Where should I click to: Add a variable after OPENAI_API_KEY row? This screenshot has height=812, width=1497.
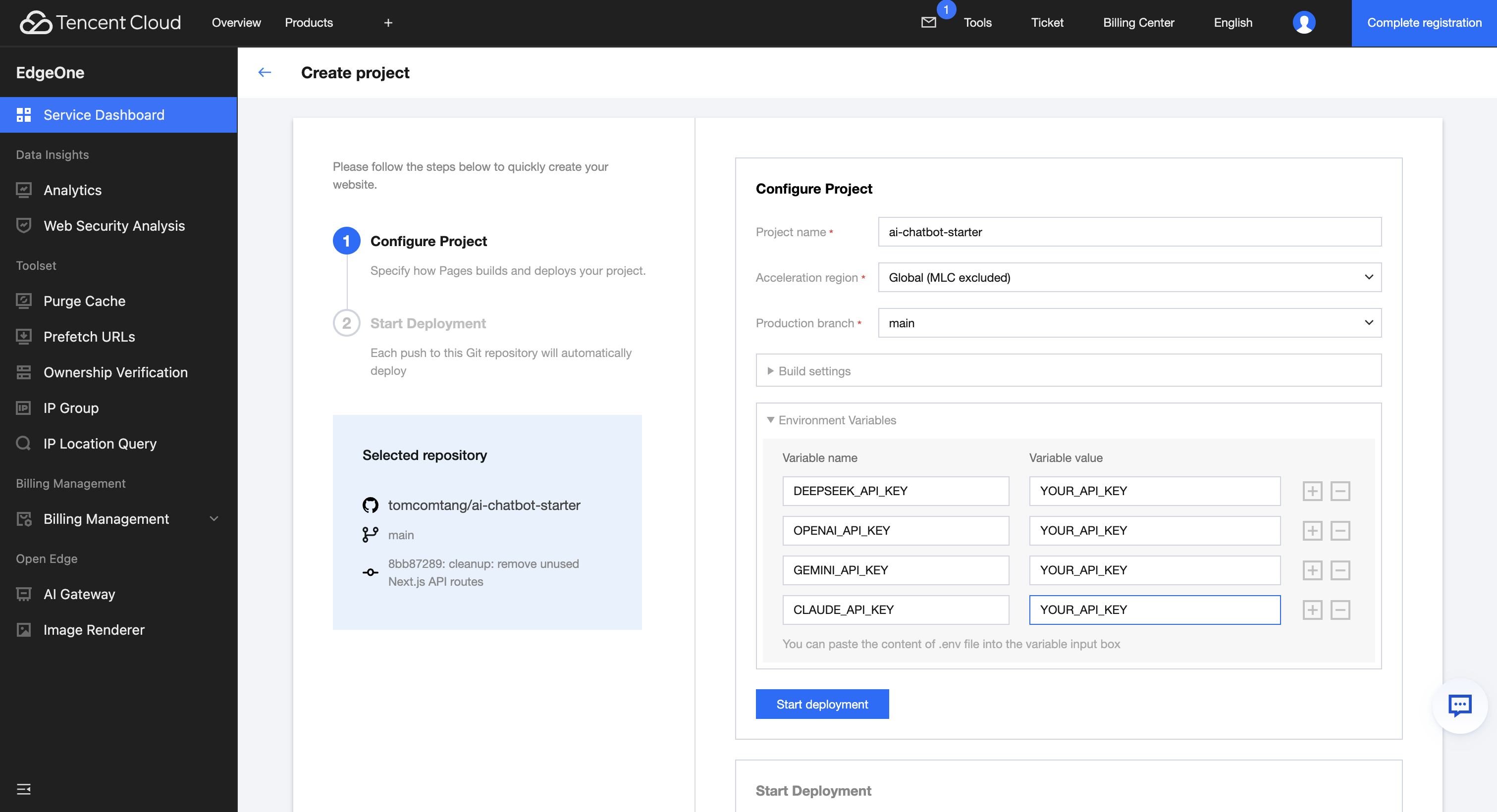(1312, 530)
